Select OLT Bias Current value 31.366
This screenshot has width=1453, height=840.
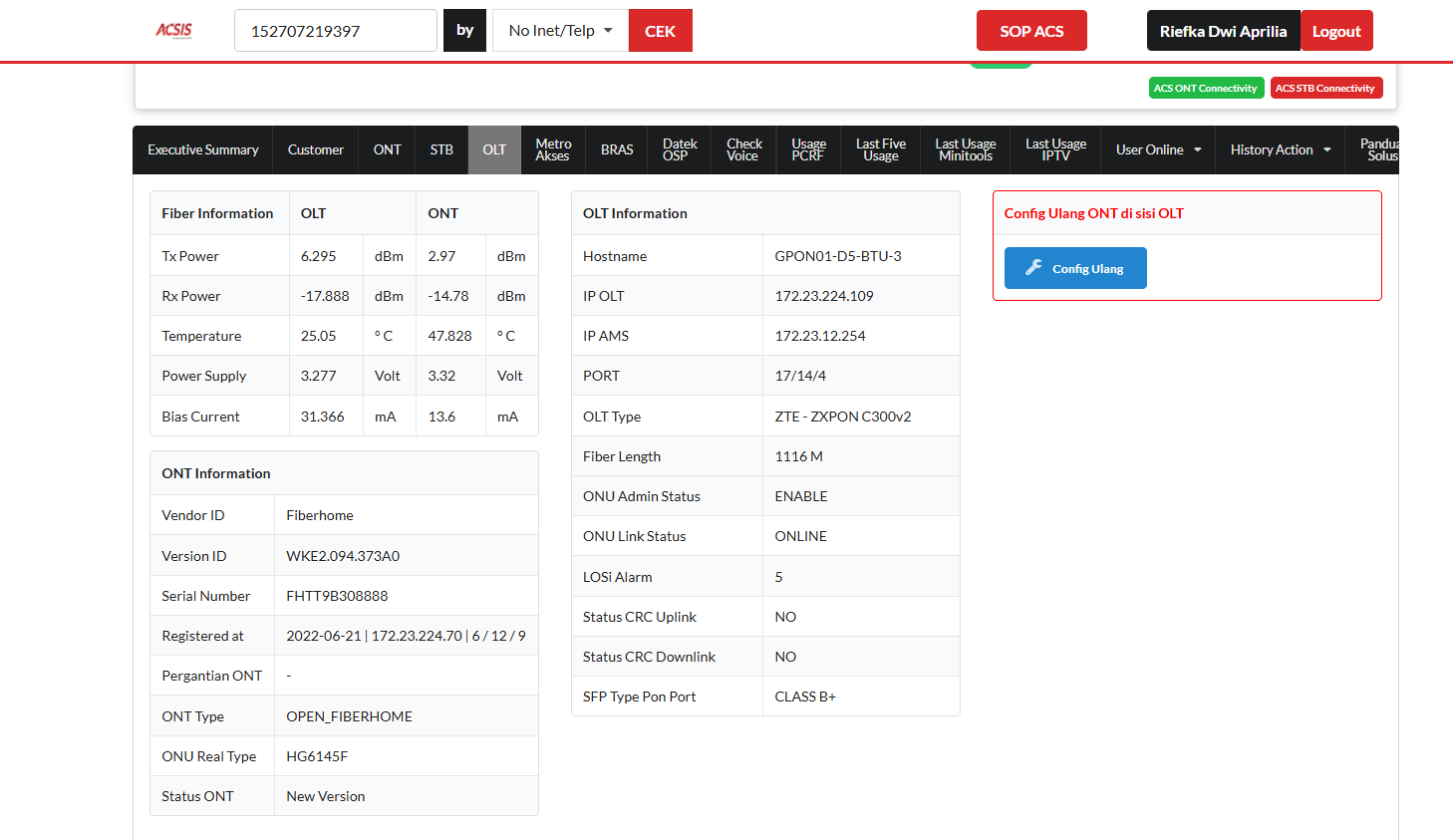point(323,417)
